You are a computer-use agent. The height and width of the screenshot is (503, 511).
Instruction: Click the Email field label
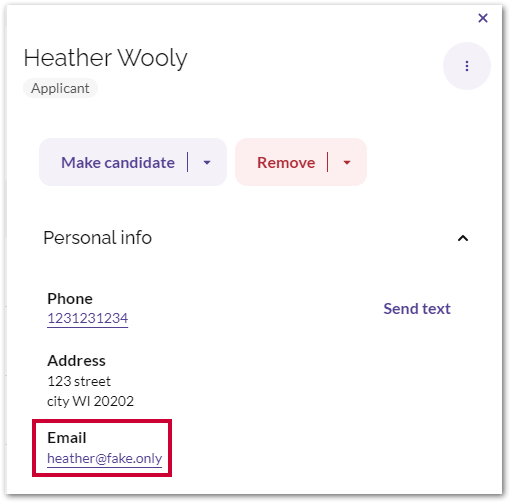pos(67,437)
